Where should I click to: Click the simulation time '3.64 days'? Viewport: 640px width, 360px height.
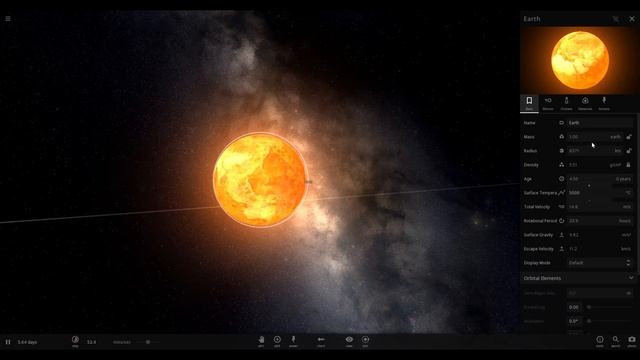[27, 342]
